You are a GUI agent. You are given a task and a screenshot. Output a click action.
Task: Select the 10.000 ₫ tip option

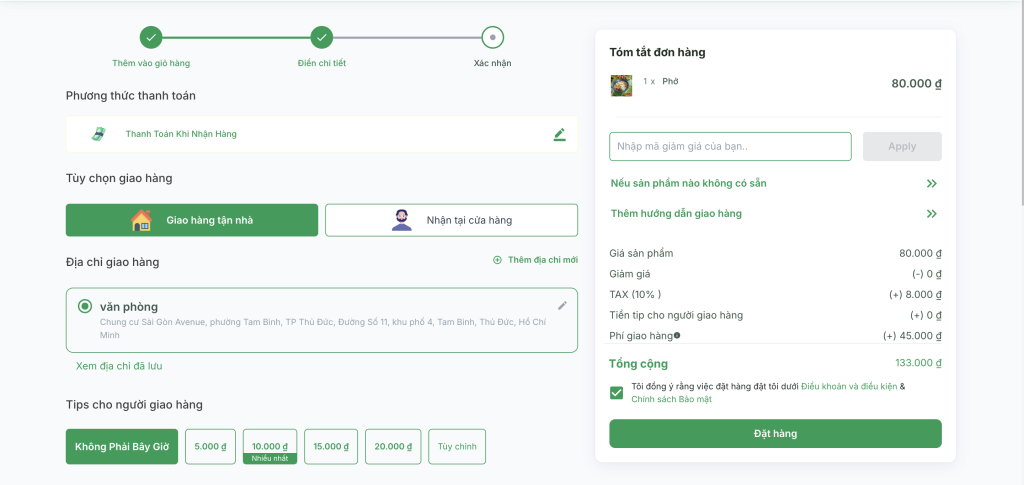click(270, 446)
